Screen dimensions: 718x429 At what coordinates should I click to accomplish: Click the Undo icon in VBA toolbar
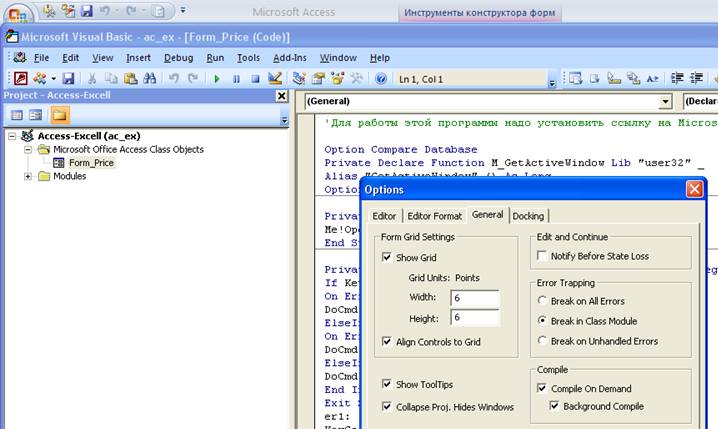pos(174,79)
